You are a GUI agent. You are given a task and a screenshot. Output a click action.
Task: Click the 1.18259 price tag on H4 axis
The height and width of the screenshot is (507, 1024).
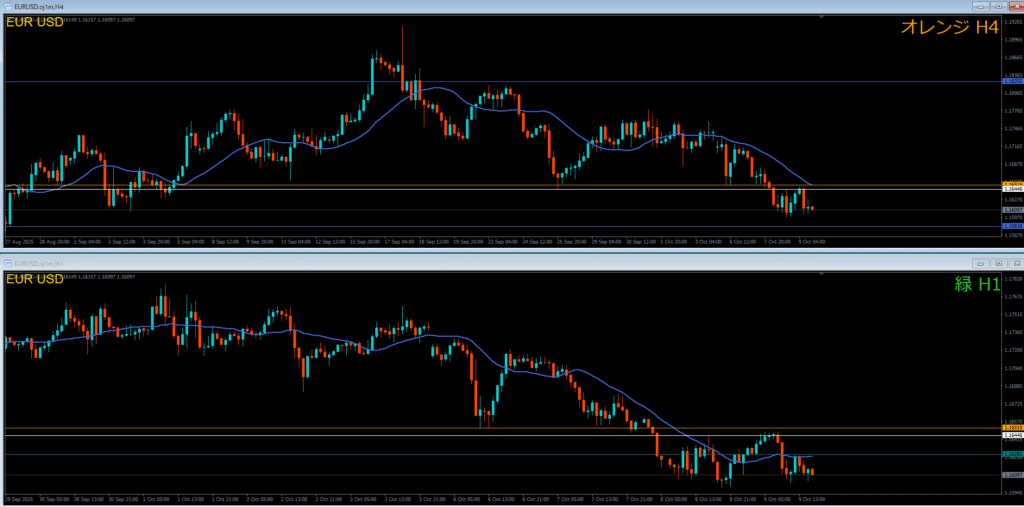(1011, 81)
